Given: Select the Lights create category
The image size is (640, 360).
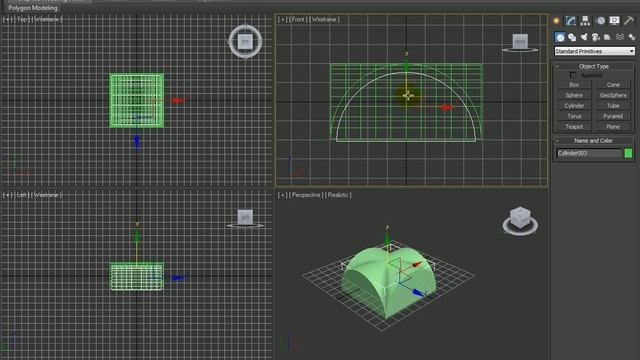Looking at the screenshot, I should point(584,37).
